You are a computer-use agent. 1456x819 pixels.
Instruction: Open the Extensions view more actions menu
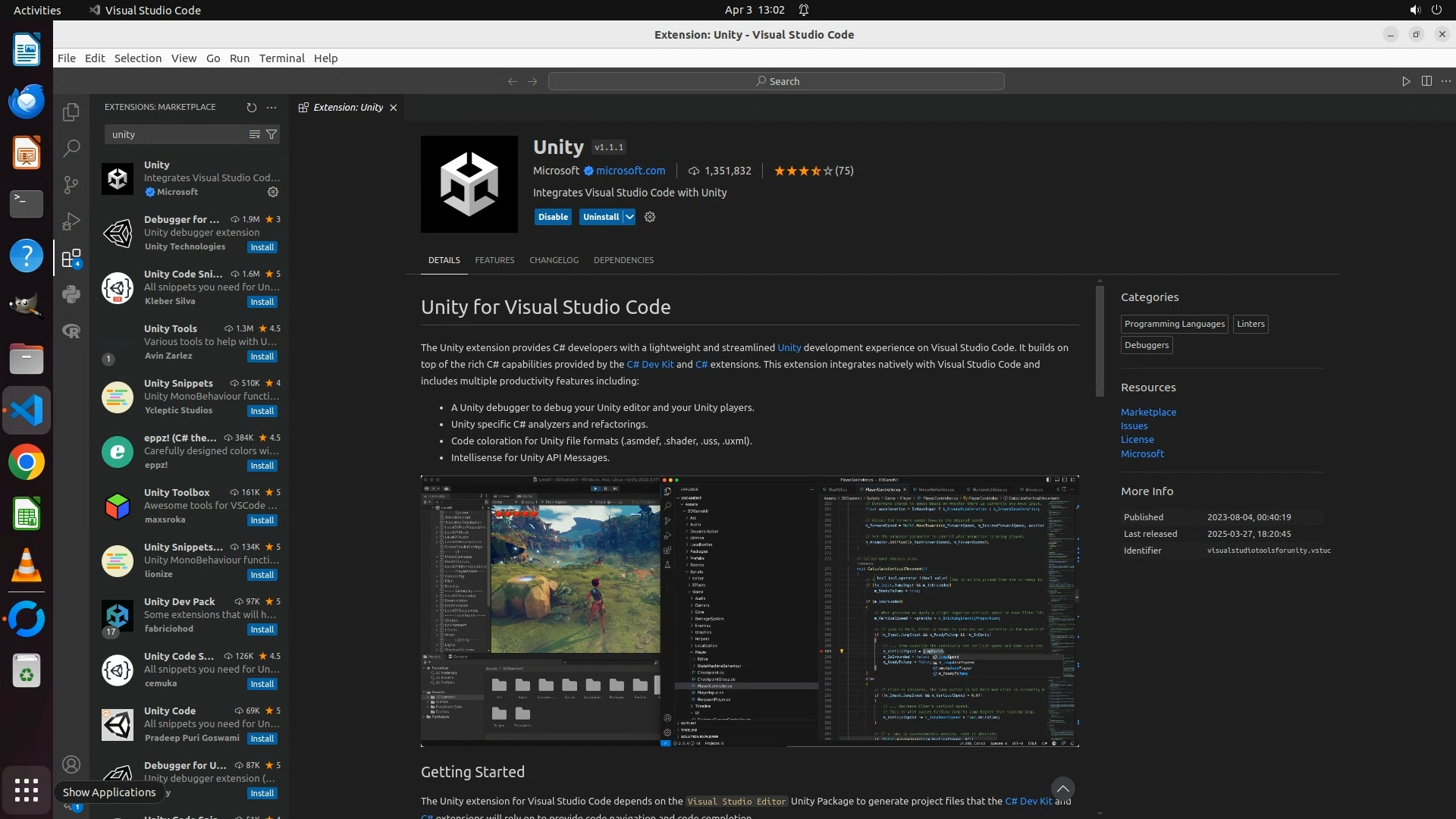click(x=271, y=107)
